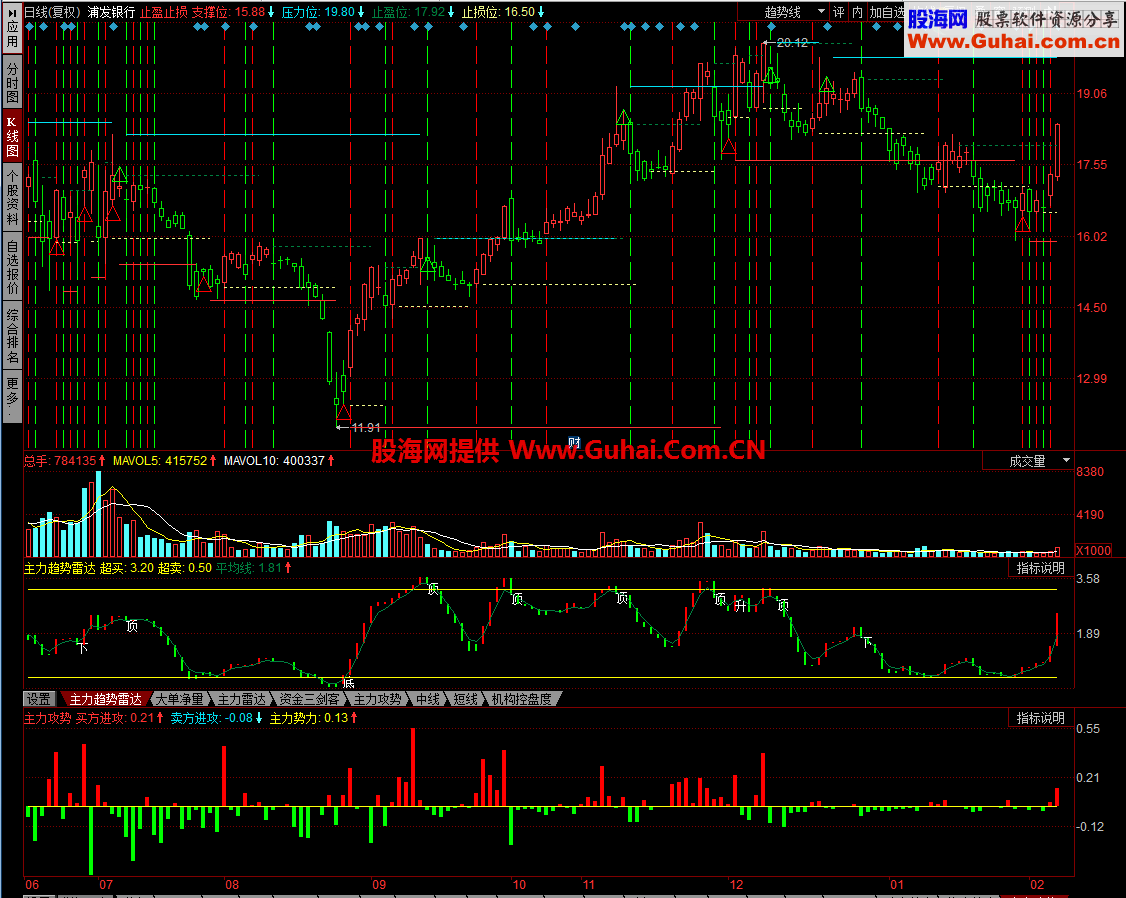
Task: Select the 资金三剑客 indicator tab
Action: 309,698
